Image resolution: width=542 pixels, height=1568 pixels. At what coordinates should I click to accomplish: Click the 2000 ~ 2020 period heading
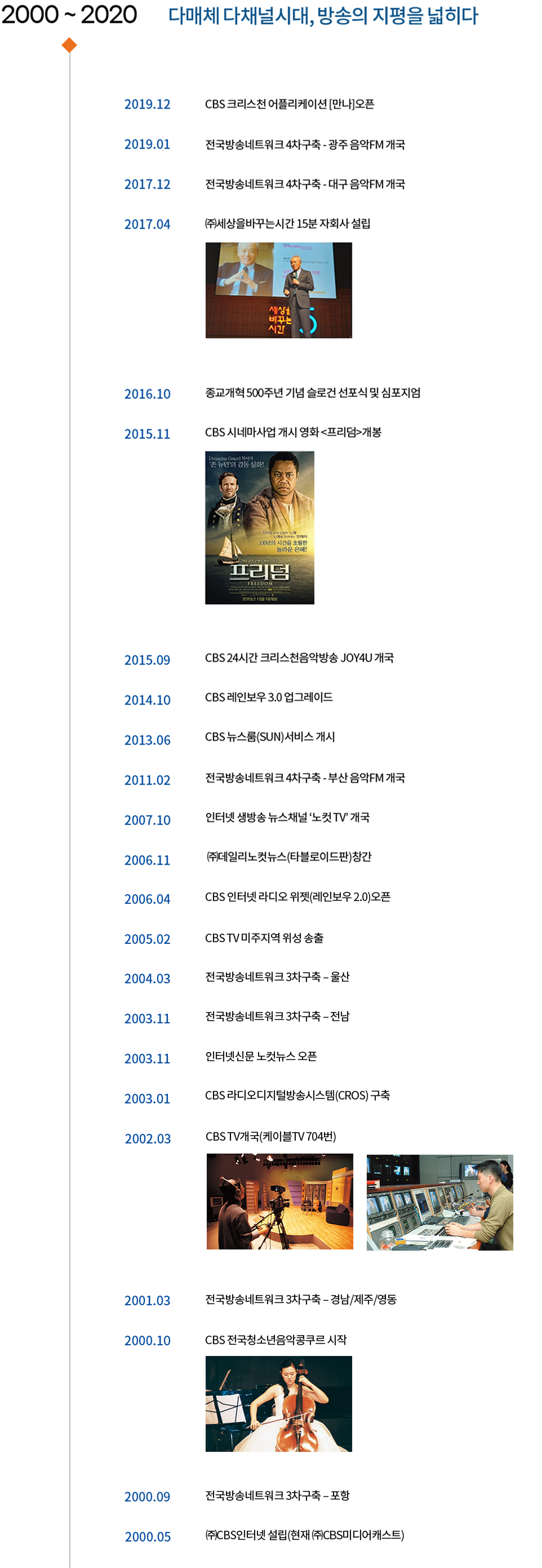[69, 15]
